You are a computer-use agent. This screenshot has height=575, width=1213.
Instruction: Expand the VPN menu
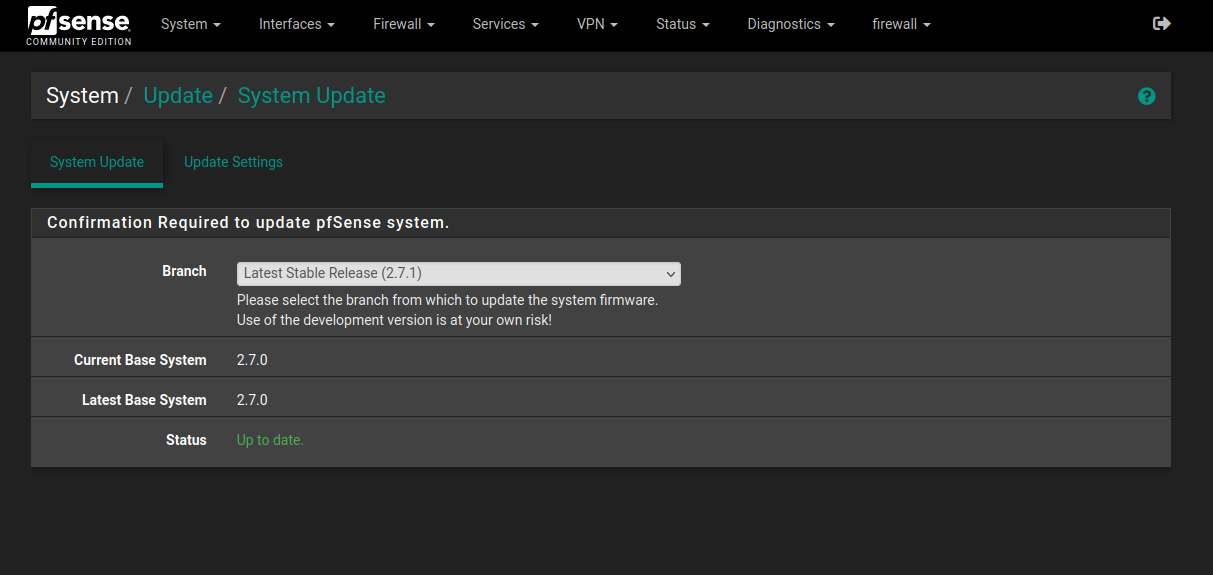tap(597, 24)
